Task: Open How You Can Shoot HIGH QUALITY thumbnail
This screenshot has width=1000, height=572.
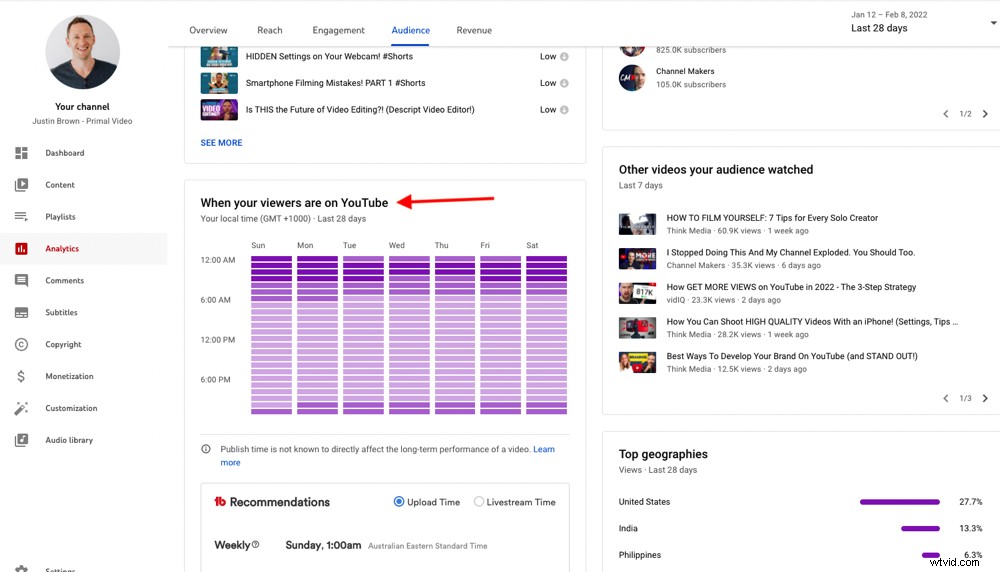Action: [x=637, y=328]
